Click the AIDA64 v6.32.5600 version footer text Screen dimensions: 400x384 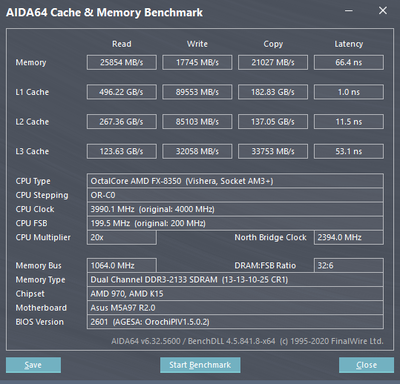247,341
